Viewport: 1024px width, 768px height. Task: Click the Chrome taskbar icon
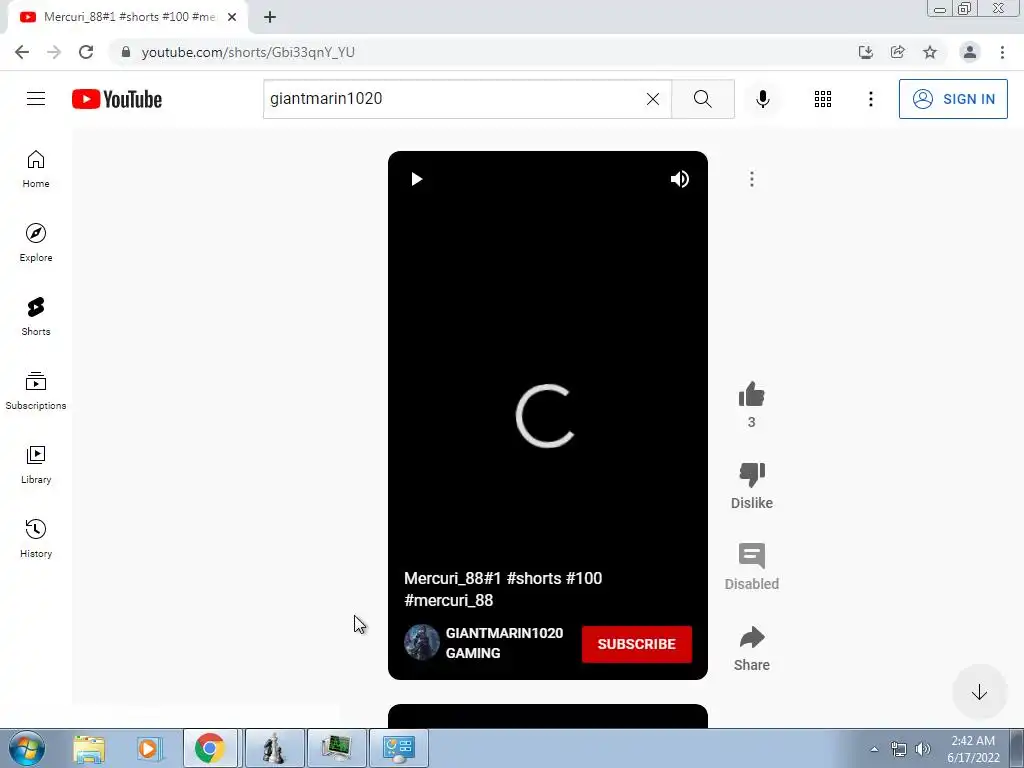point(210,748)
